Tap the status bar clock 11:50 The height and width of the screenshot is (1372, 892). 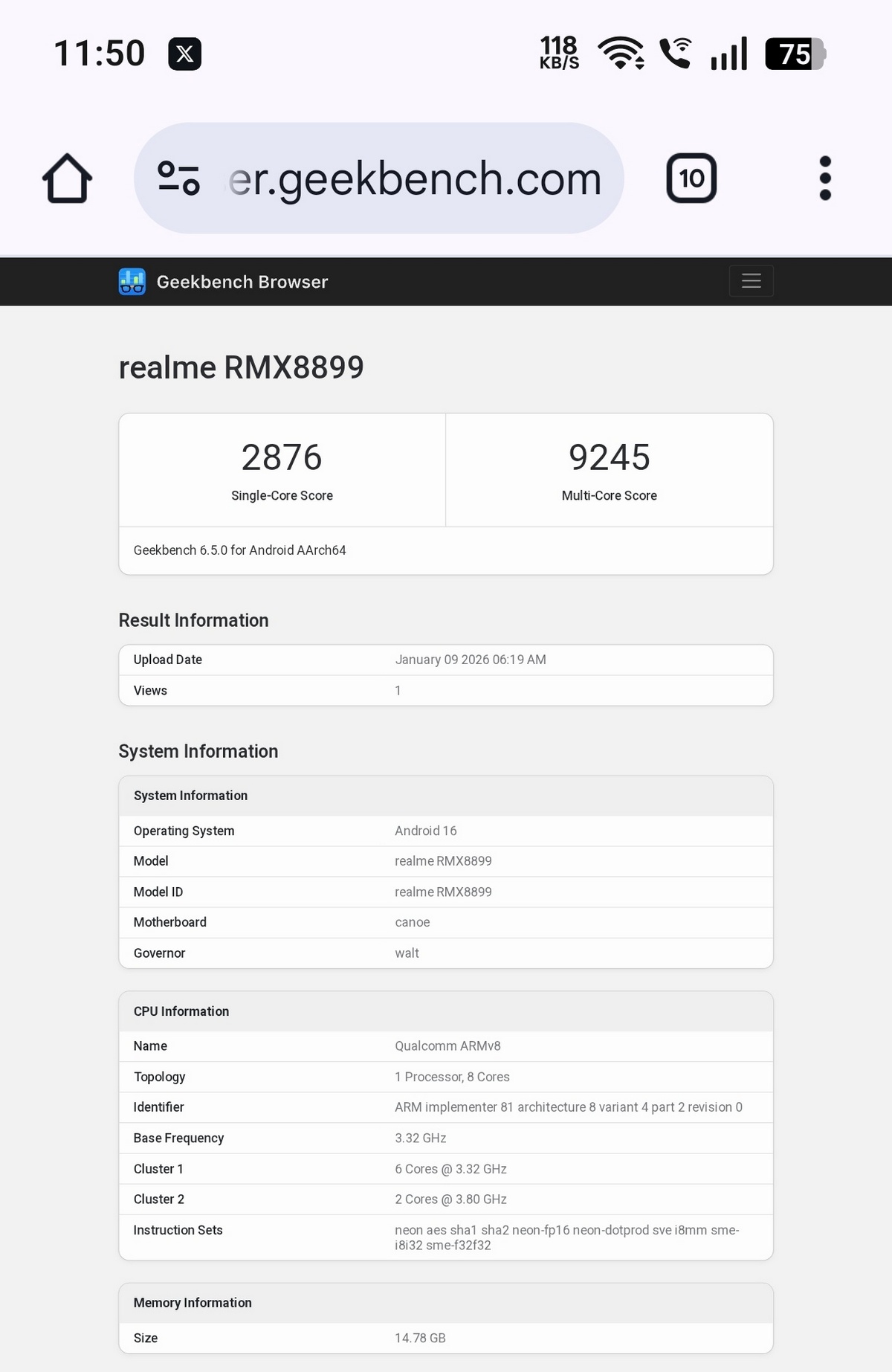click(100, 54)
